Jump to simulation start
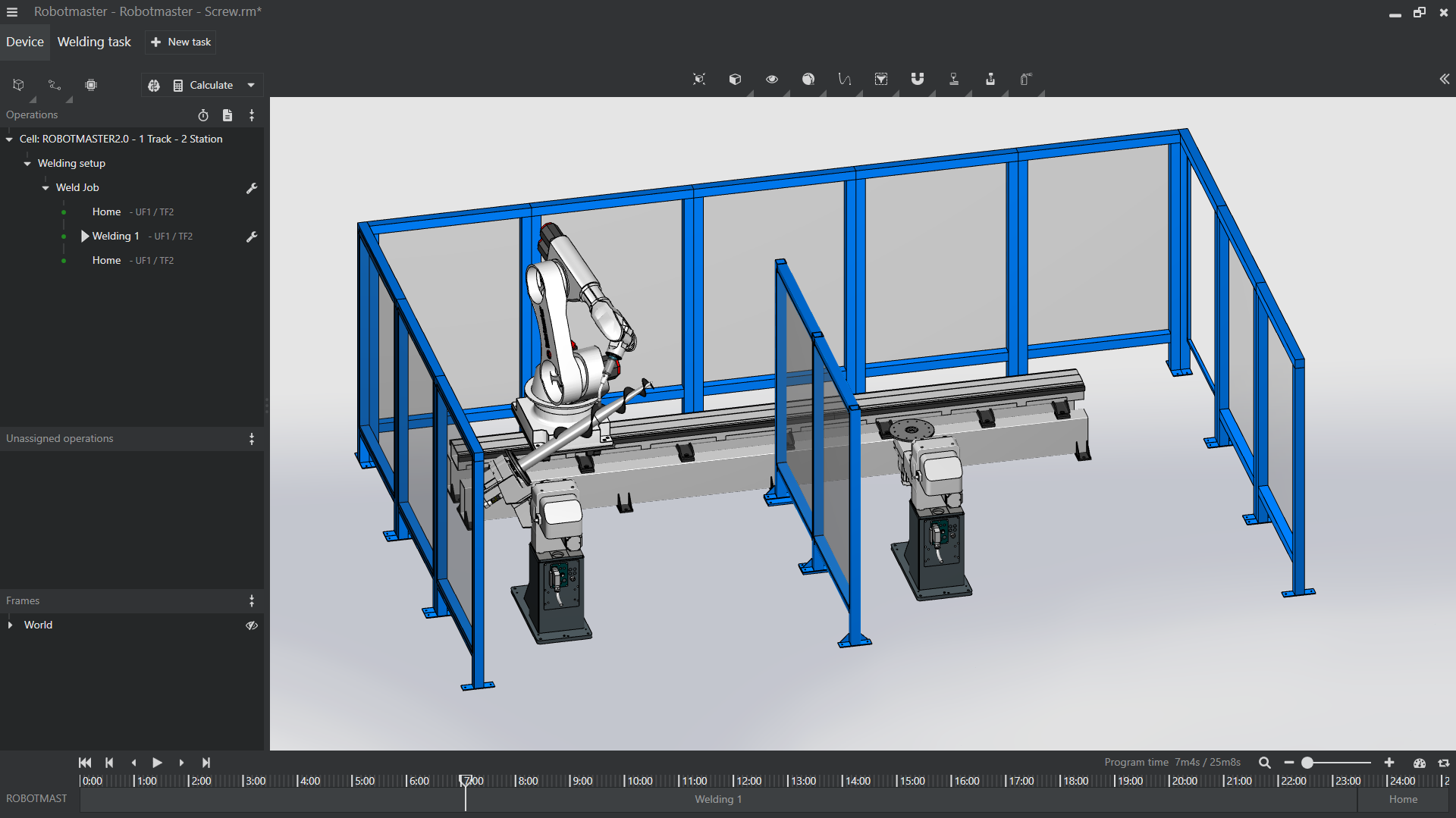Viewport: 1456px width, 818px height. (x=85, y=763)
